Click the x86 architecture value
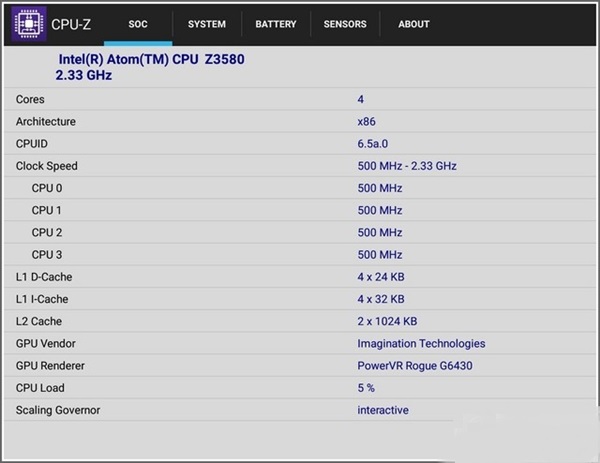The image size is (600, 463). 366,122
